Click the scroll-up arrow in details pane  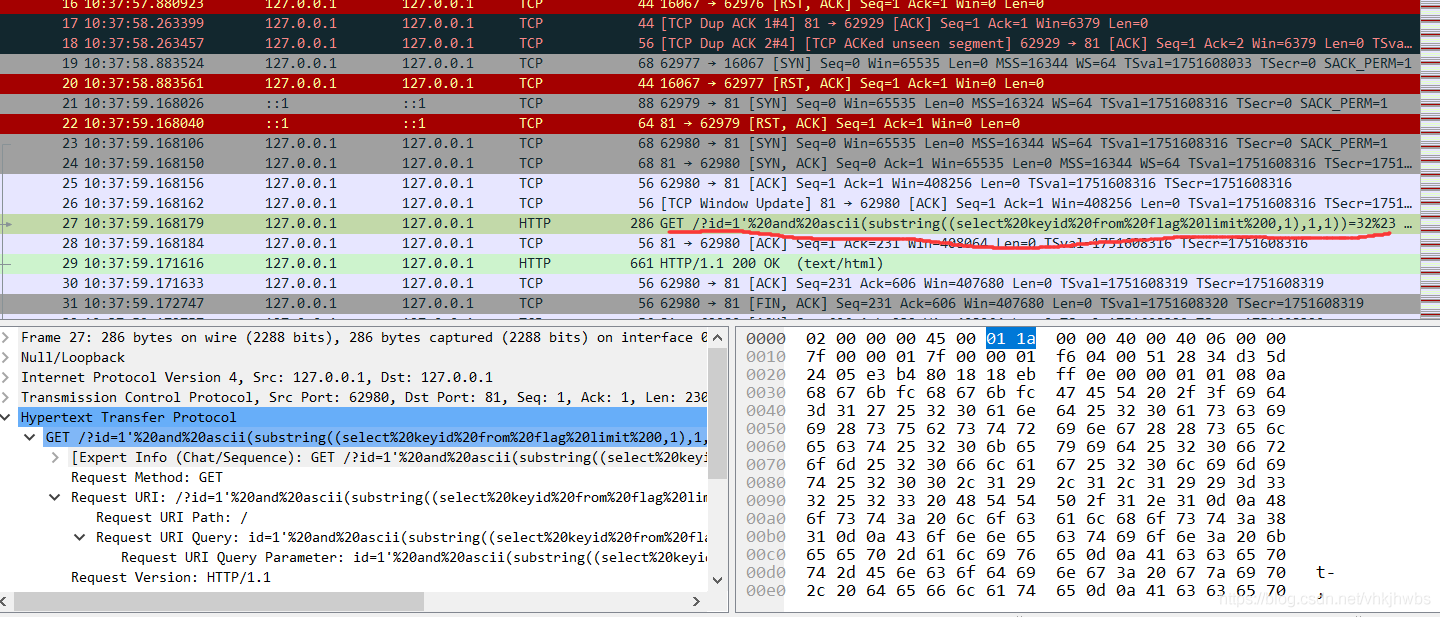717,335
